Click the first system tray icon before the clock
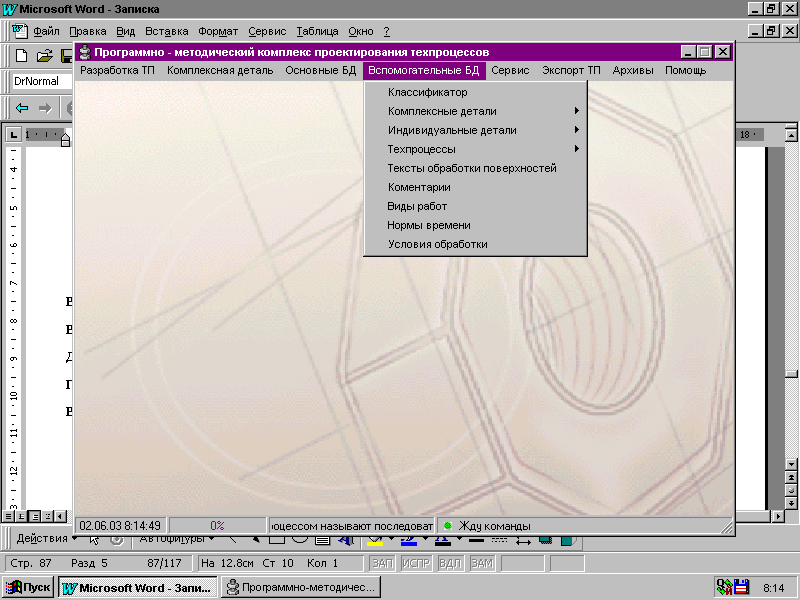Viewport: 800px width, 600px height. tap(723, 587)
